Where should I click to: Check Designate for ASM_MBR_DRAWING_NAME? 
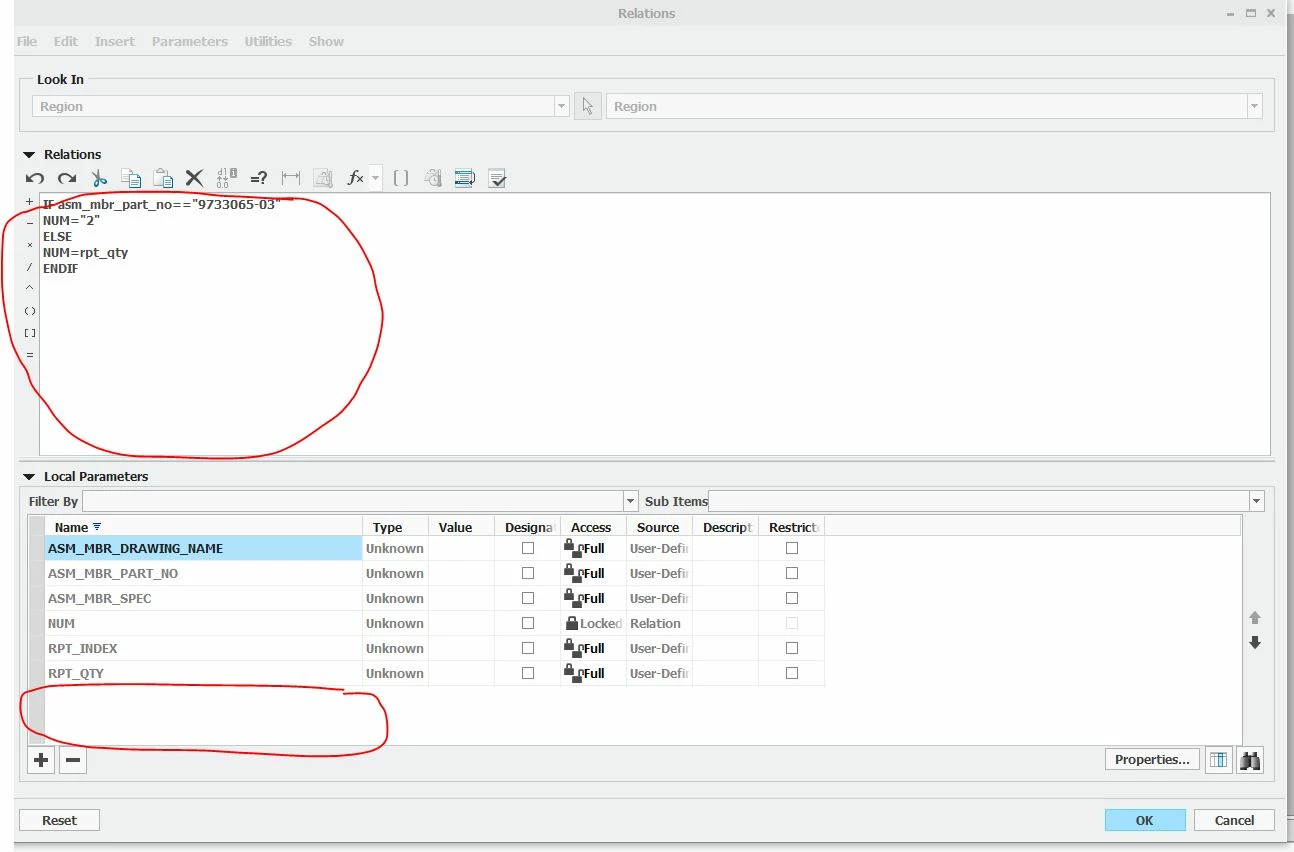coord(528,548)
